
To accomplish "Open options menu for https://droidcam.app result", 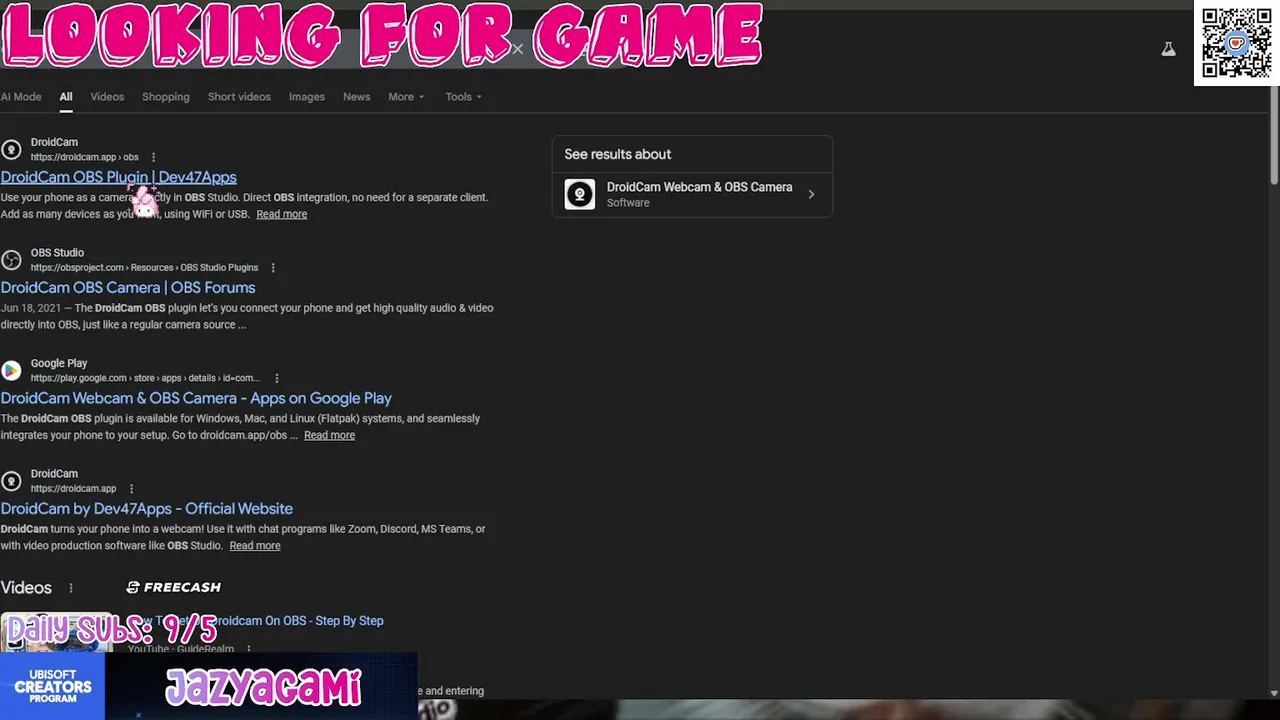I will coord(131,489).
